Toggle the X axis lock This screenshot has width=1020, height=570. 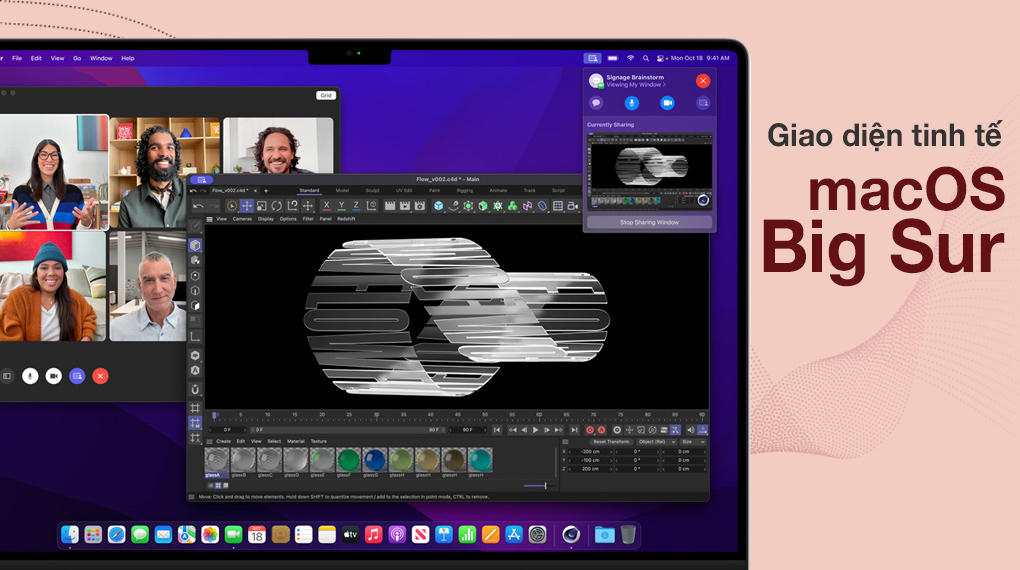(x=327, y=206)
